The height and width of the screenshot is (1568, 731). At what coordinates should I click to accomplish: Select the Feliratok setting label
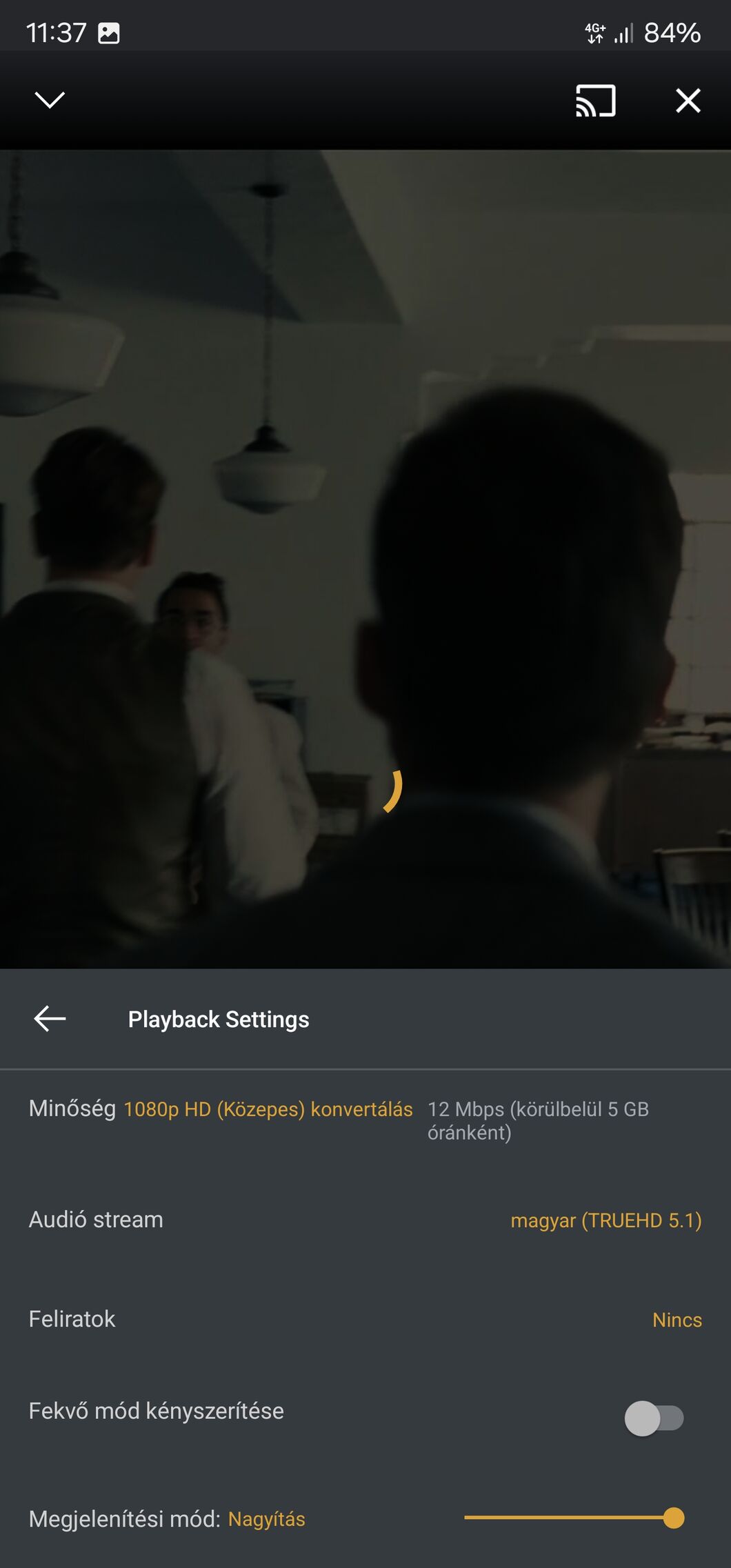coord(72,1319)
